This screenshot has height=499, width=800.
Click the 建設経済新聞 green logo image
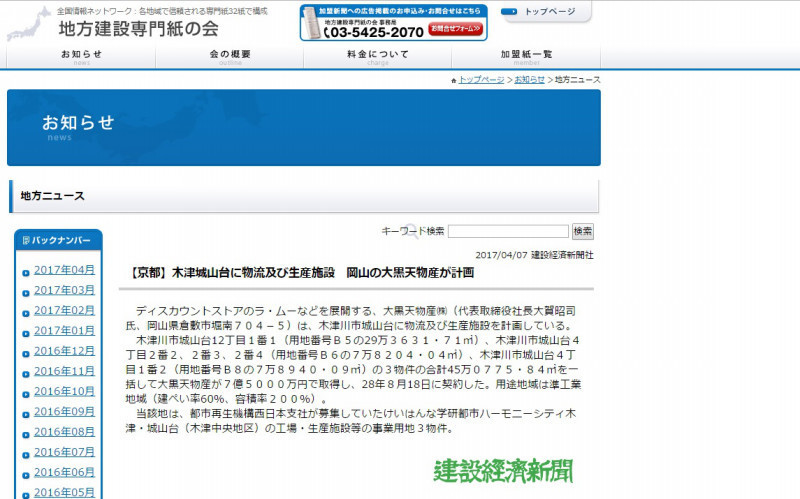(503, 470)
